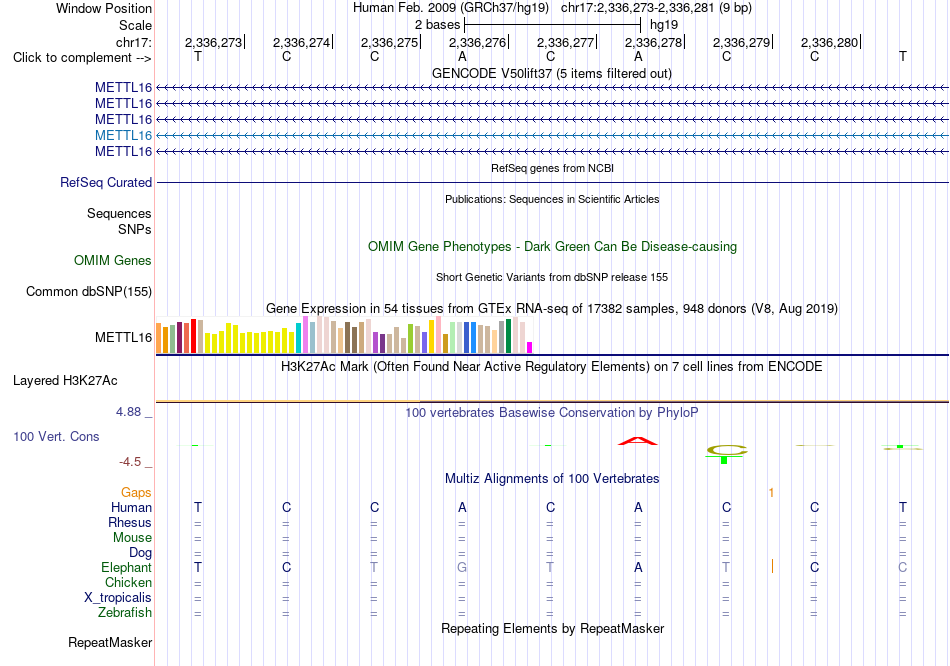Click 'Short Genetic Variants from dbSNP release 155'
This screenshot has height=666, width=950.
552,277
